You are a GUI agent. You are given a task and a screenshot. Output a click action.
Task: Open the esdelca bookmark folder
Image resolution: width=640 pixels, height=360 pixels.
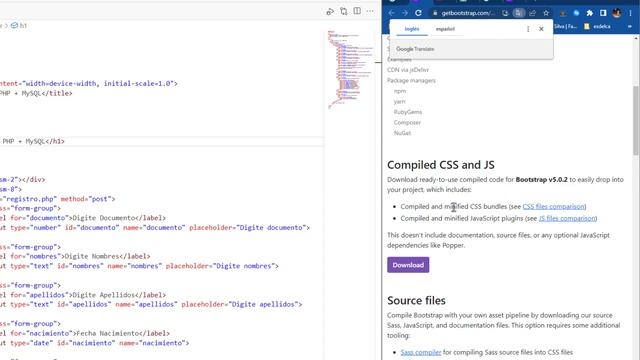597,27
